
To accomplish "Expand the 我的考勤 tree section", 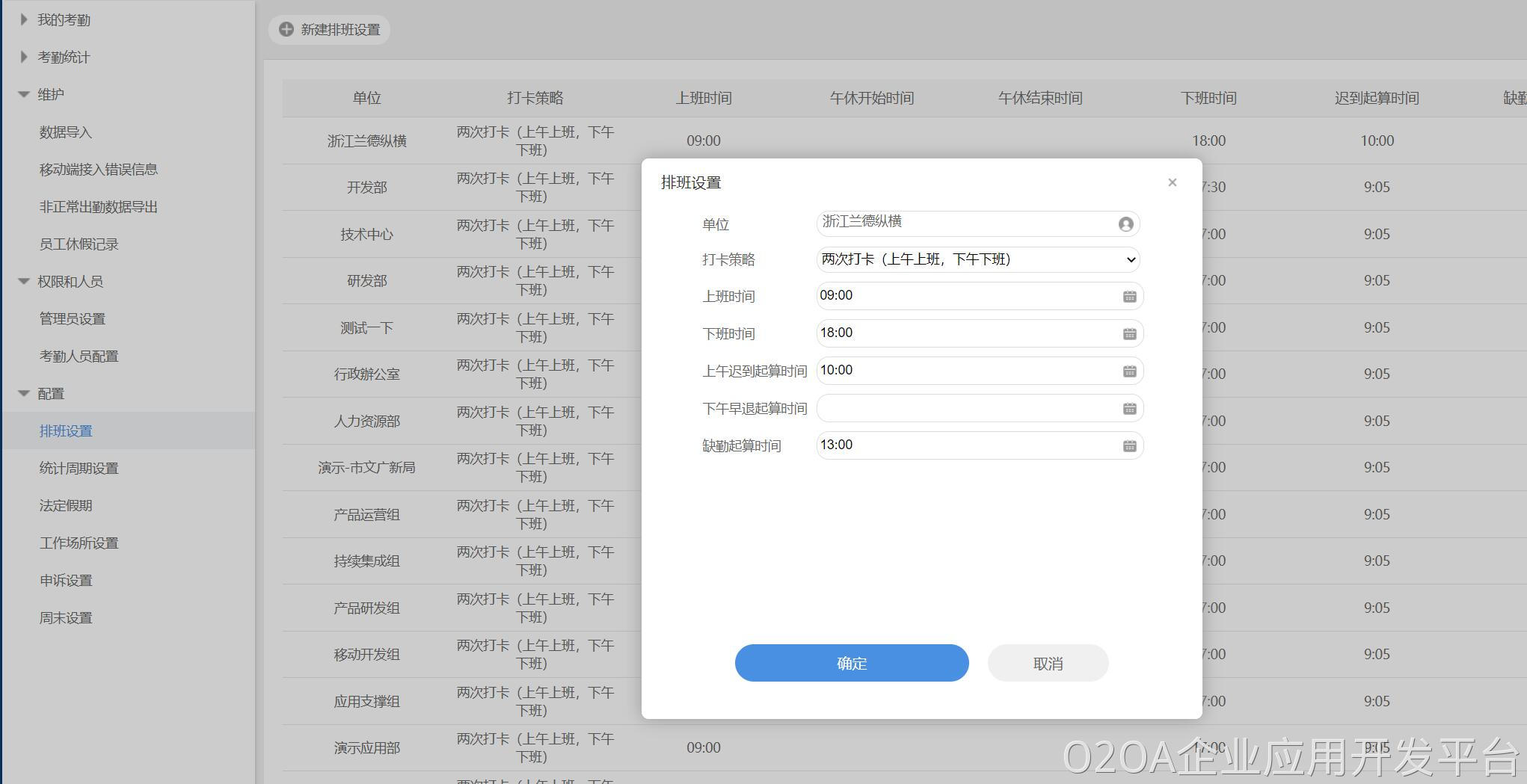I will point(24,20).
